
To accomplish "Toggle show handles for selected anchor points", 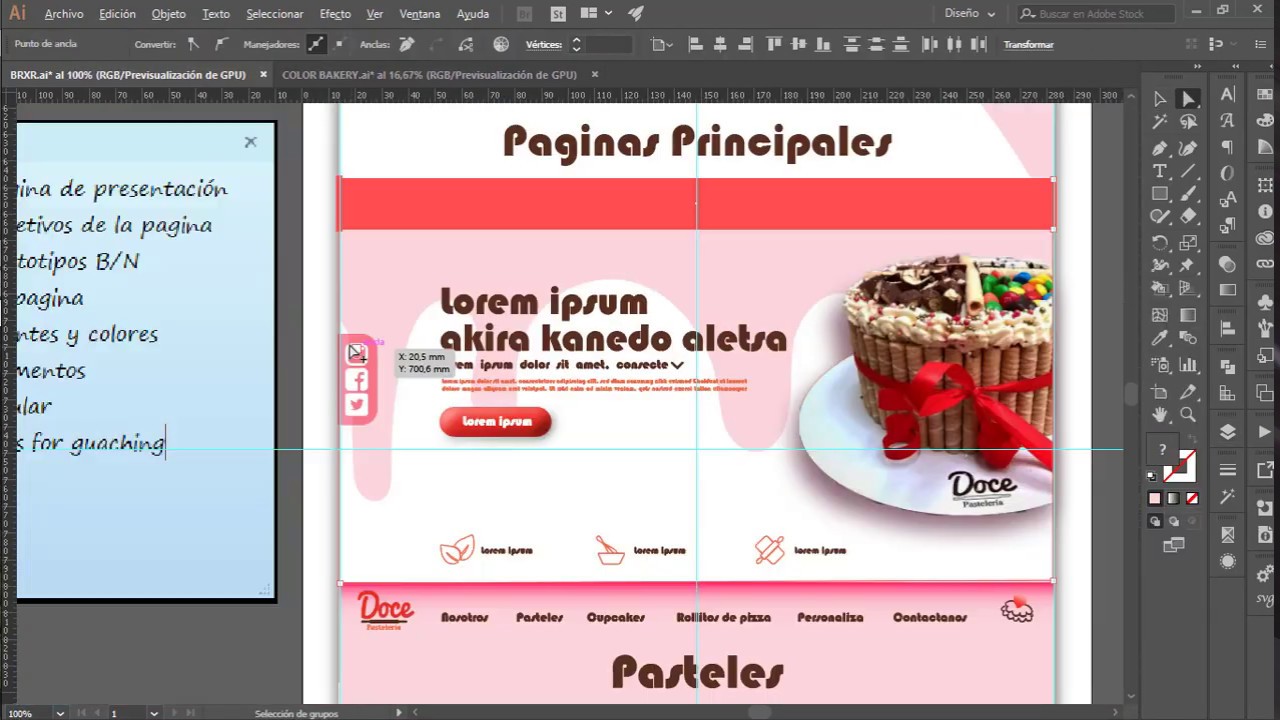I will point(316,44).
